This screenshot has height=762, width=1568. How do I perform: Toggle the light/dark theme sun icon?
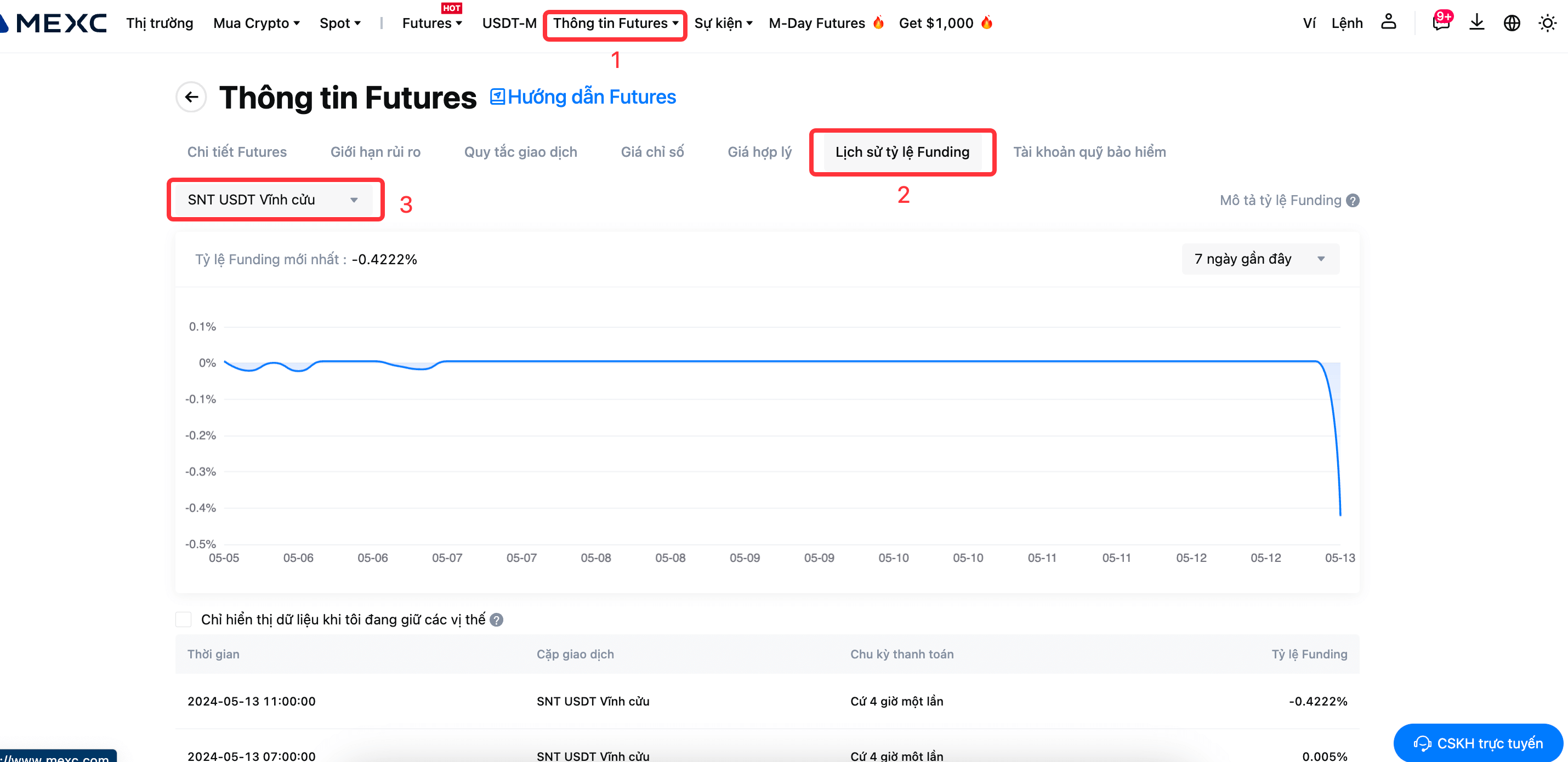pos(1547,23)
